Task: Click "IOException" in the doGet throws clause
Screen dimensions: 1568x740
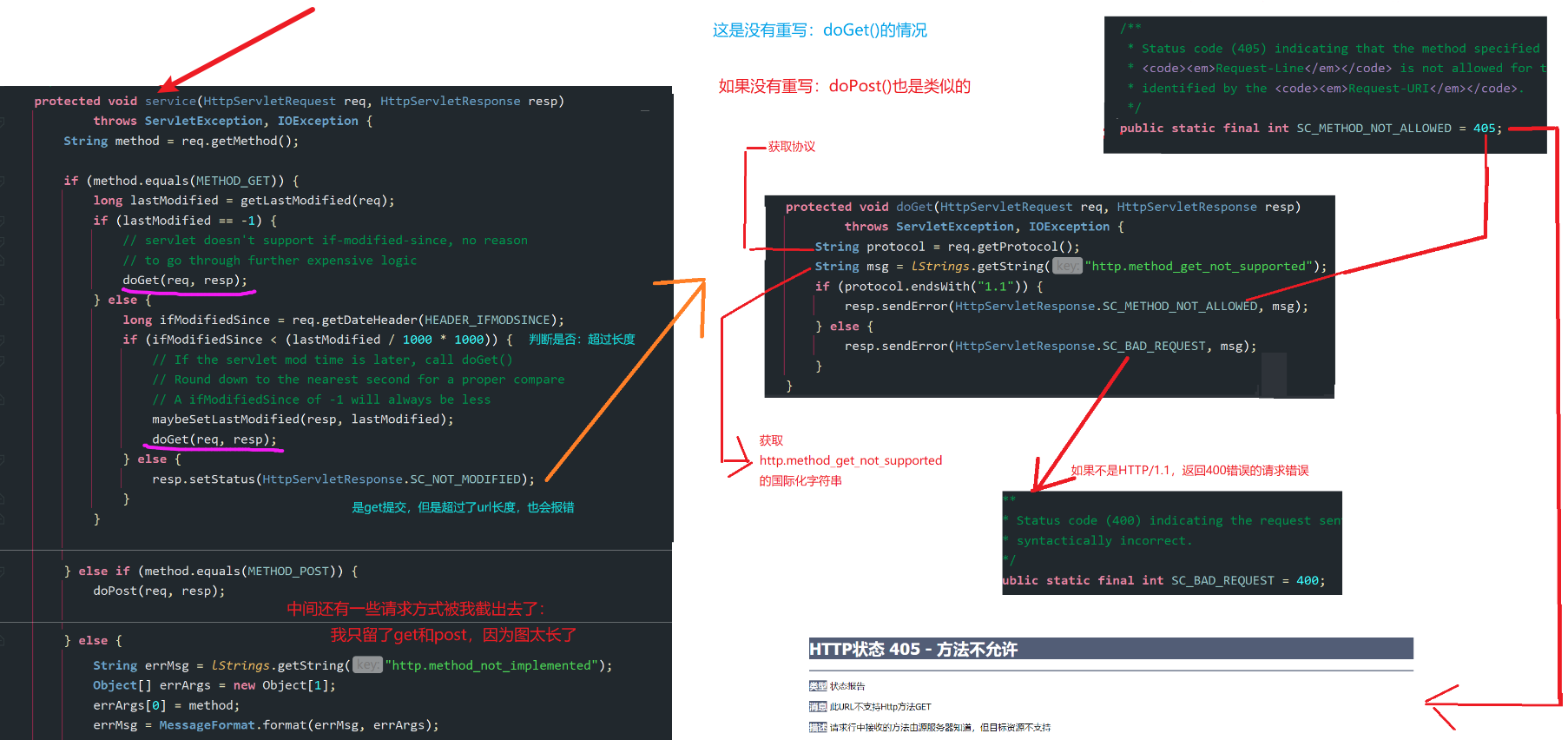Action: tap(1069, 227)
